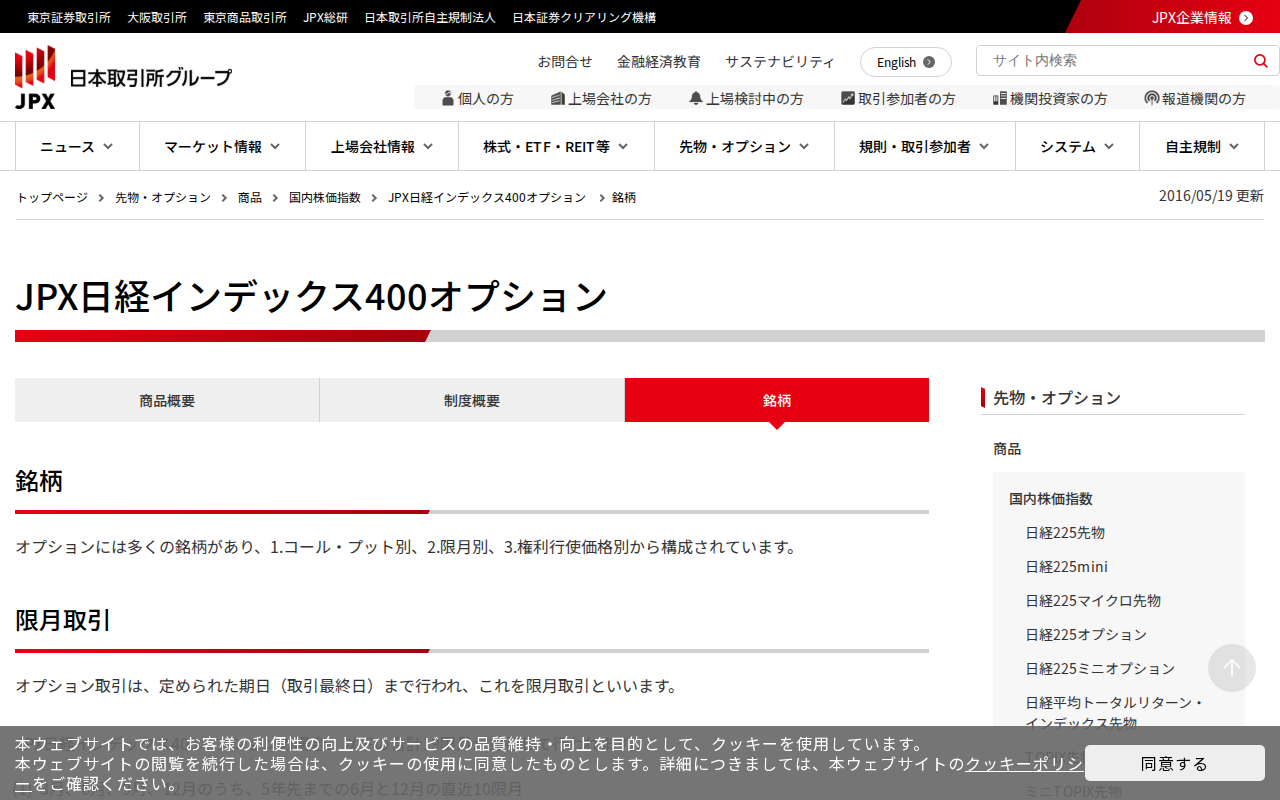Open 商品 in the sidebar

coord(1007,449)
